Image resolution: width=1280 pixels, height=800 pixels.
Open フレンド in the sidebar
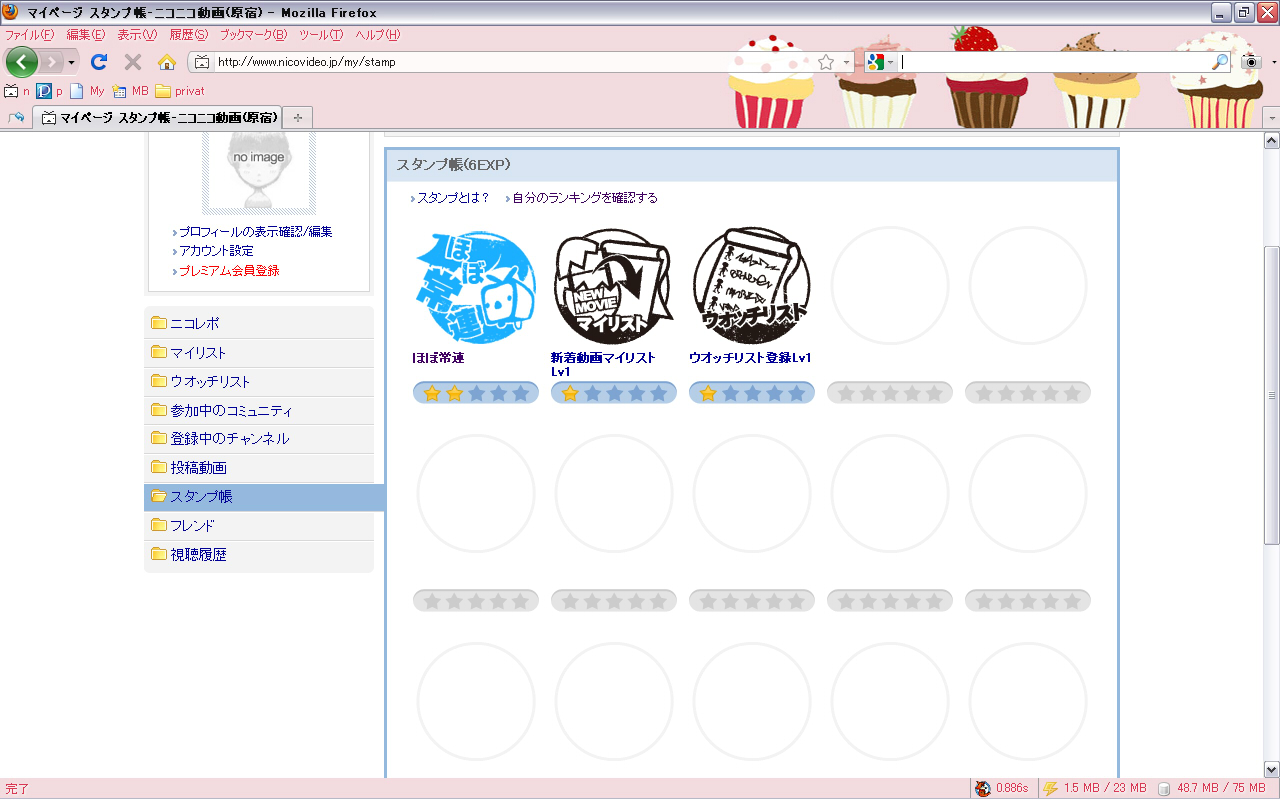tap(259, 526)
